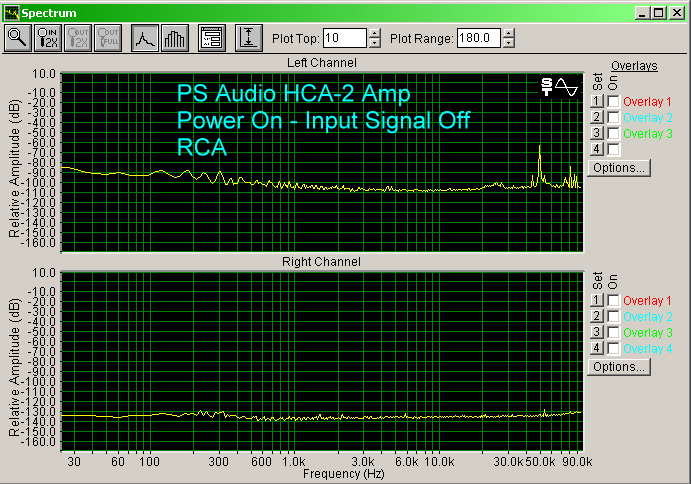Click the sine wave icon in left plot

(x=567, y=87)
